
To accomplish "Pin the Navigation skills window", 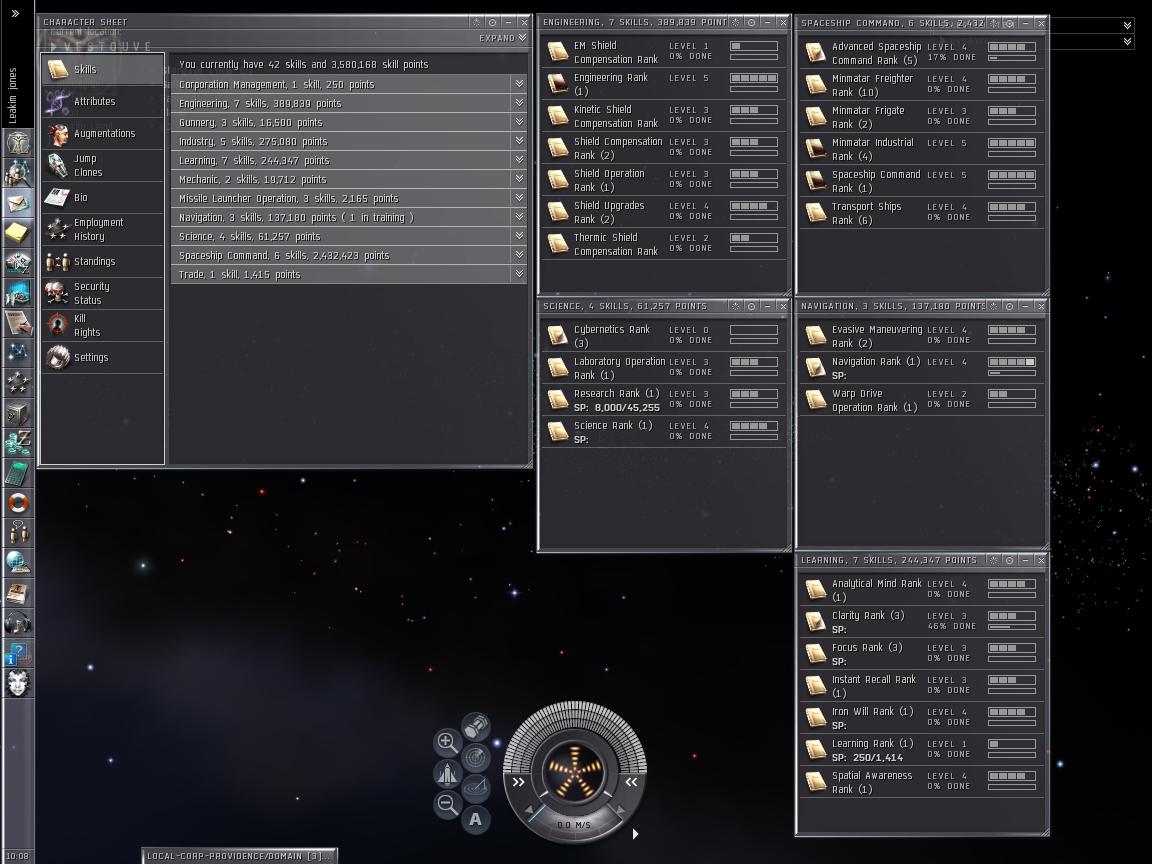I will click(x=994, y=306).
